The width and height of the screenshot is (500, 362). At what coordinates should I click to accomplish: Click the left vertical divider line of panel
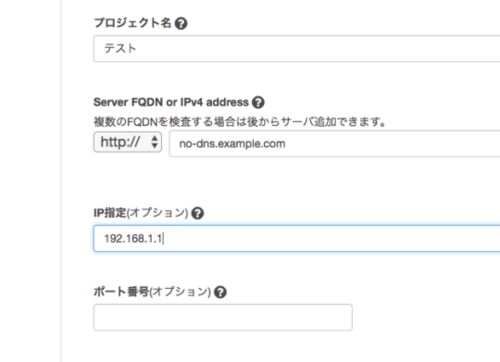(61, 181)
